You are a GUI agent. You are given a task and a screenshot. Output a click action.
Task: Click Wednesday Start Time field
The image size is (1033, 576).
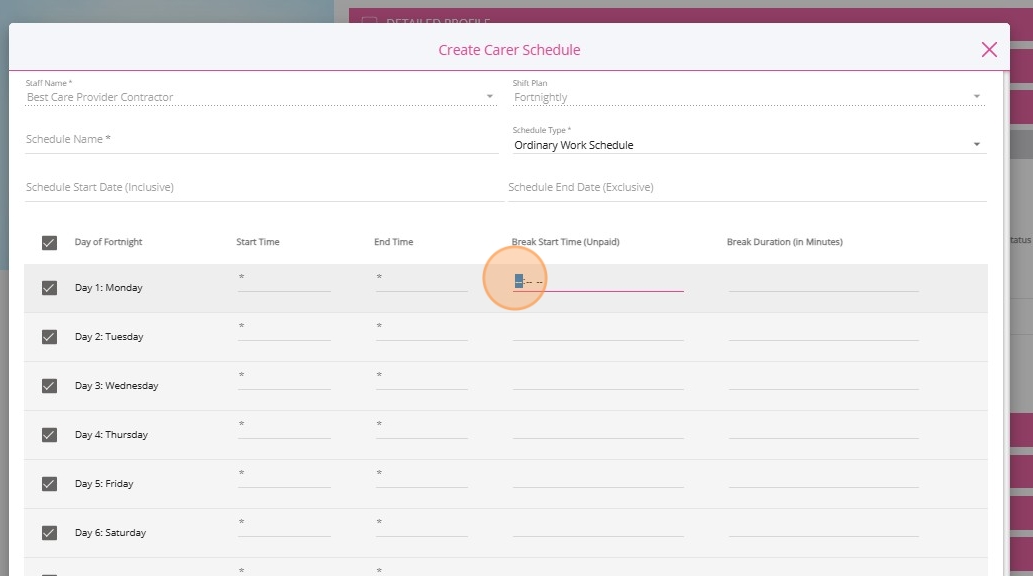tap(284, 380)
